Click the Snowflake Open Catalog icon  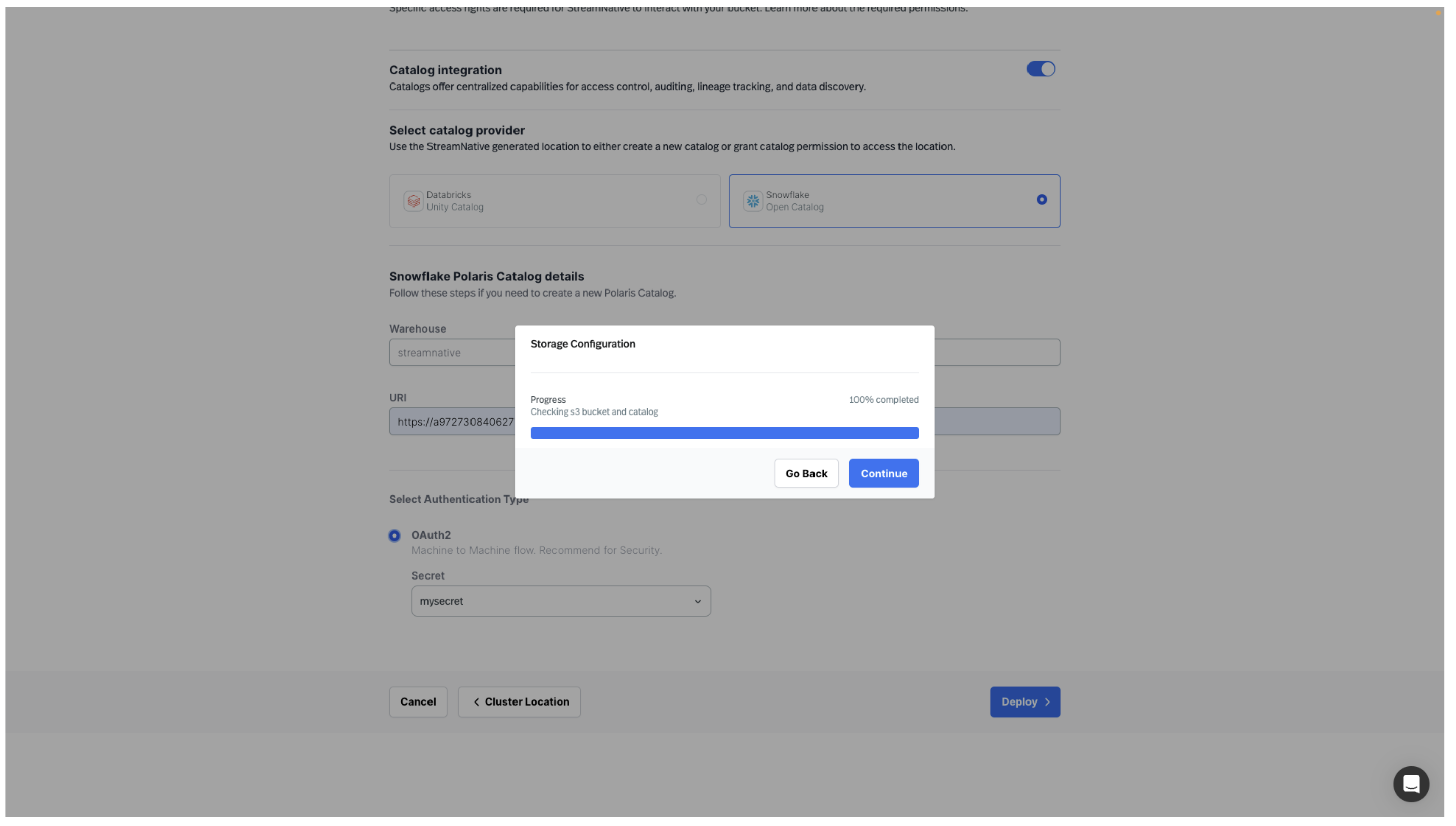click(x=752, y=200)
